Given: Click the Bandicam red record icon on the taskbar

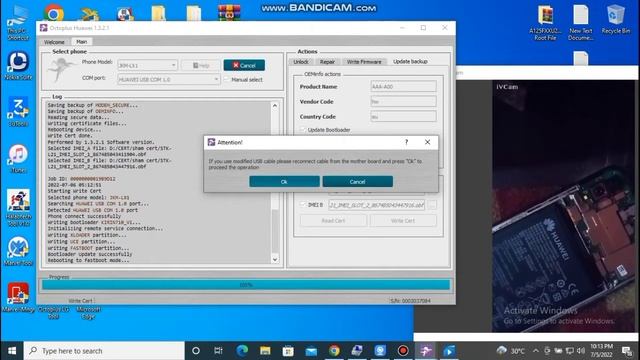Looking at the screenshot, I should (403, 351).
